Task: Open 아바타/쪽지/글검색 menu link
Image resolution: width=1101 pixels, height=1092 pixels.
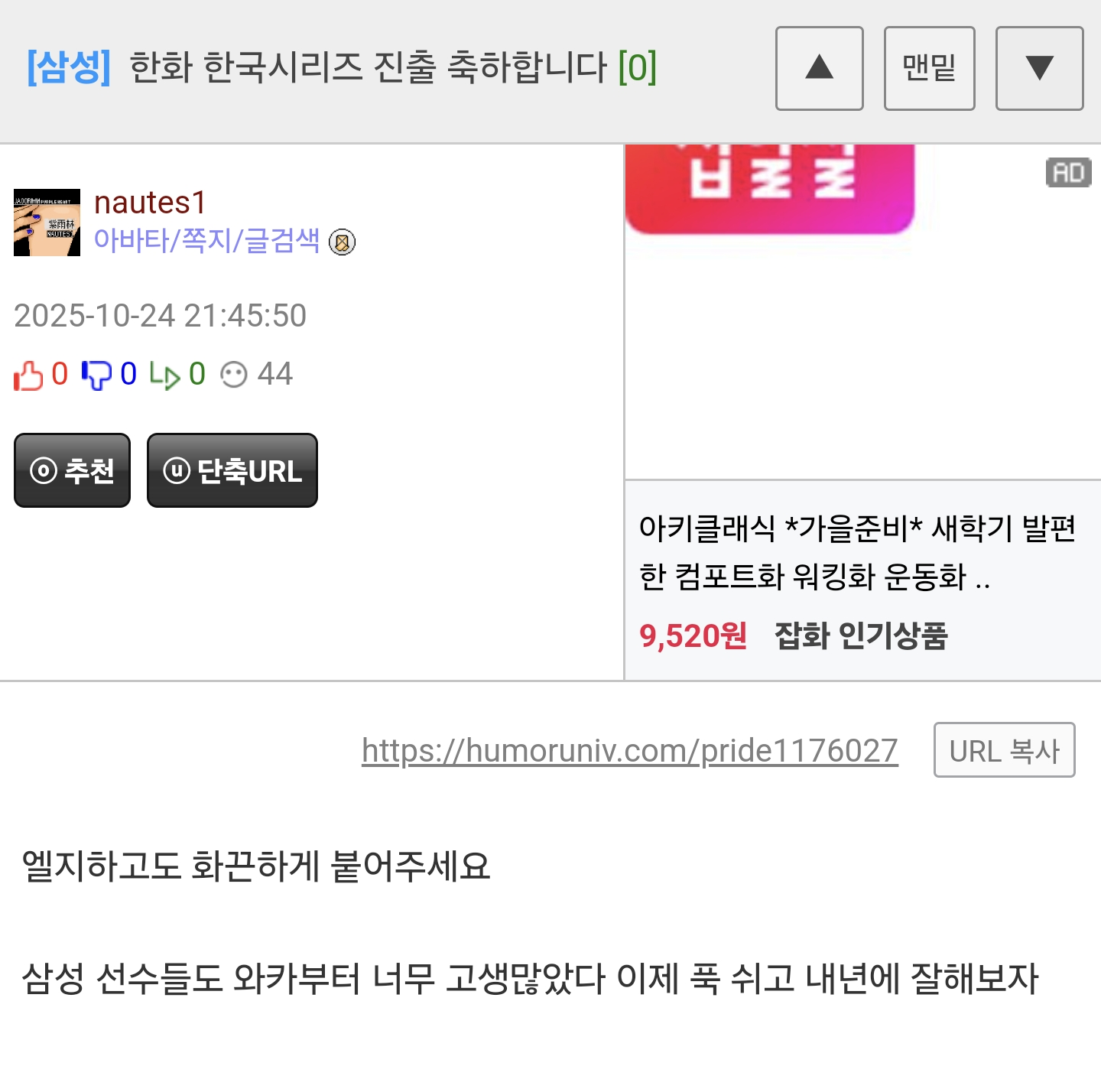Action: 206,241
